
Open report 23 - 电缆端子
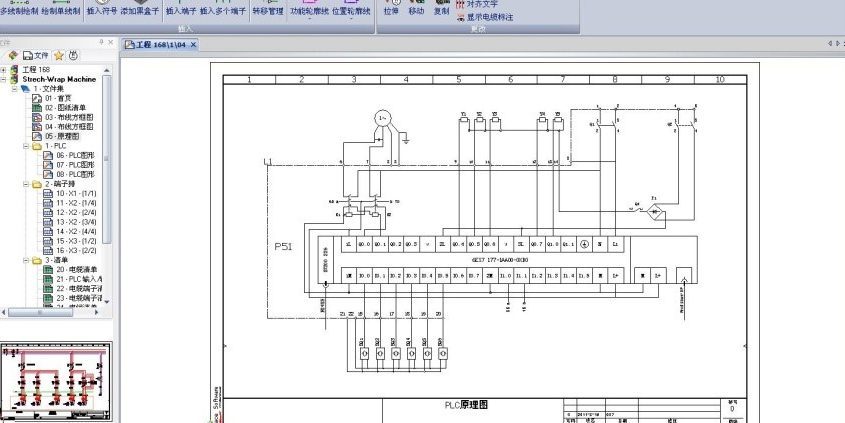pos(79,298)
